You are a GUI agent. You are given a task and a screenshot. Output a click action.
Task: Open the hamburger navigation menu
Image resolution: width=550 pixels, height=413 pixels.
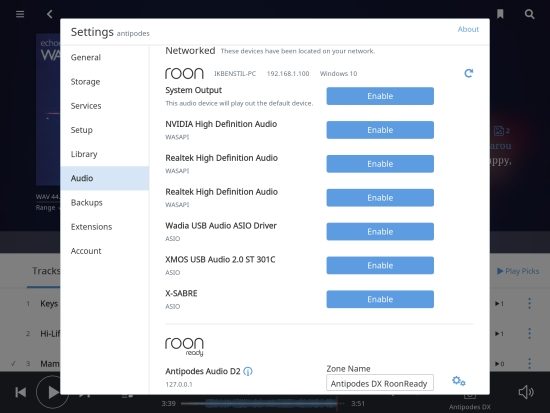tap(20, 14)
